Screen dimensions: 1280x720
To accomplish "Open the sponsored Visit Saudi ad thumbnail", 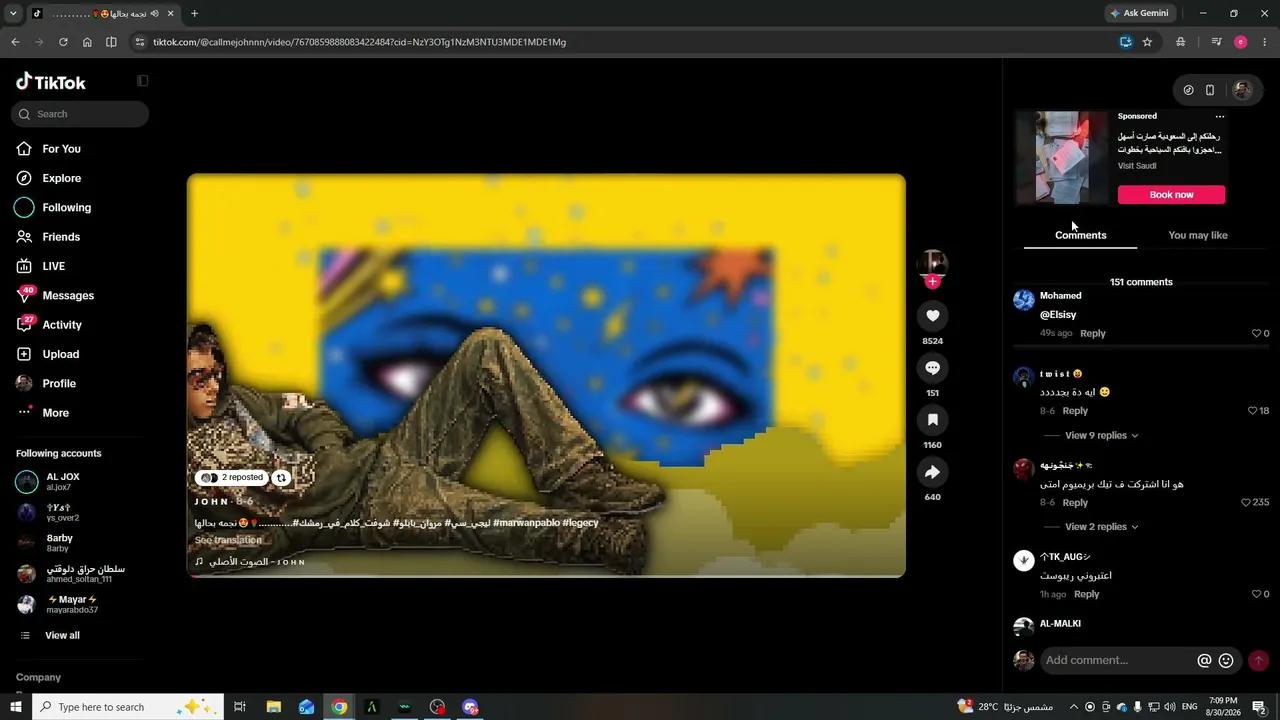I will coord(1062,158).
